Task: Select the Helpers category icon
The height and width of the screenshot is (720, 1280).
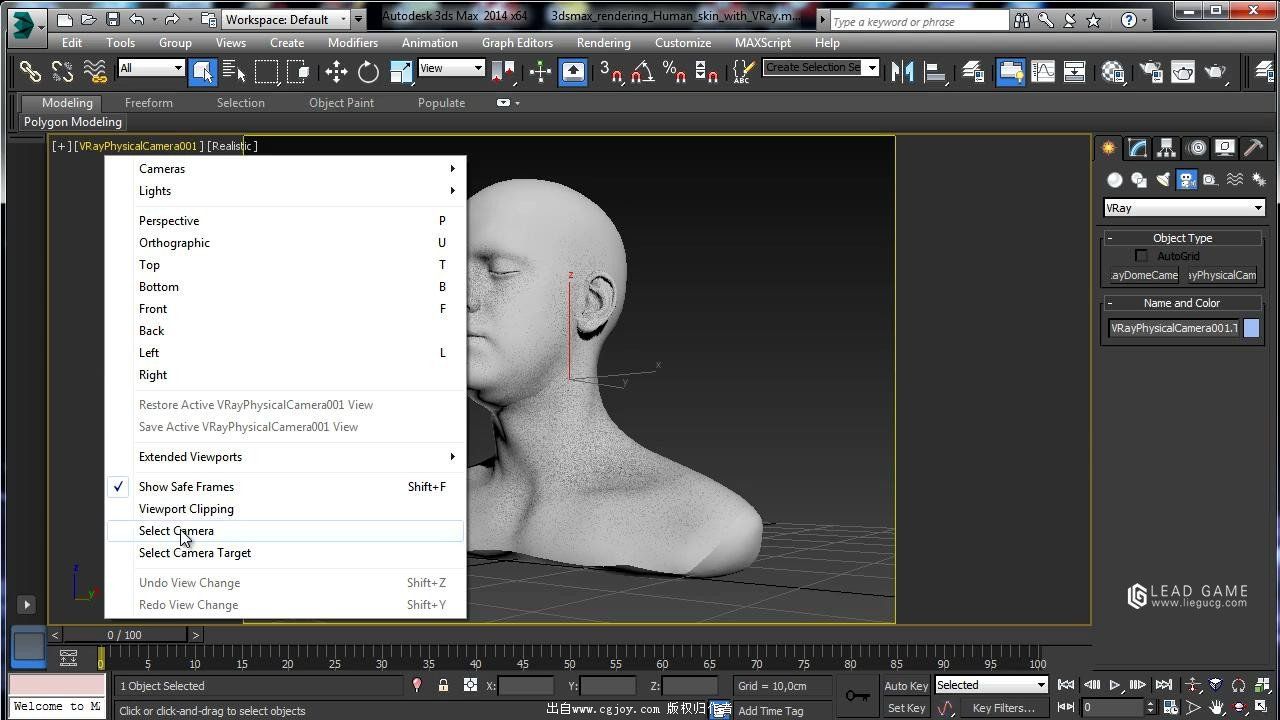Action: 1210,180
